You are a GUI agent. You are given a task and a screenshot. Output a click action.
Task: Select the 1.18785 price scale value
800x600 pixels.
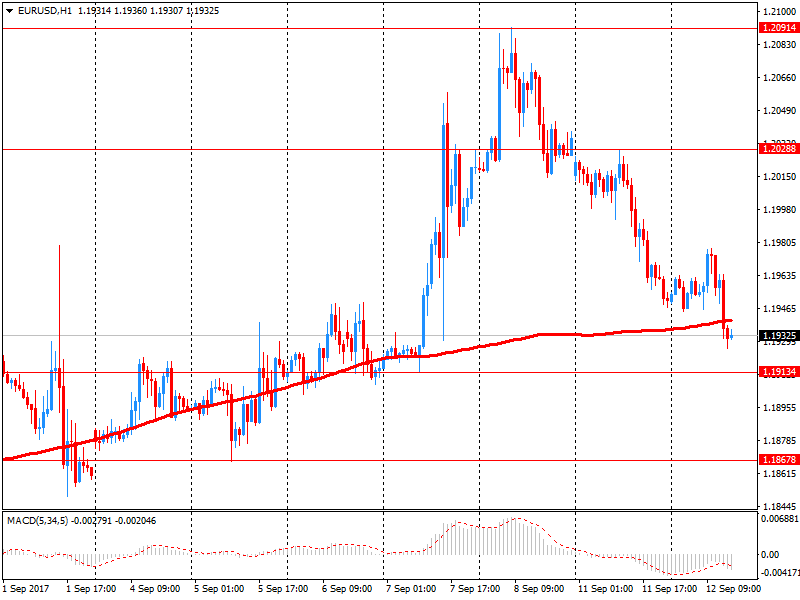tap(779, 440)
